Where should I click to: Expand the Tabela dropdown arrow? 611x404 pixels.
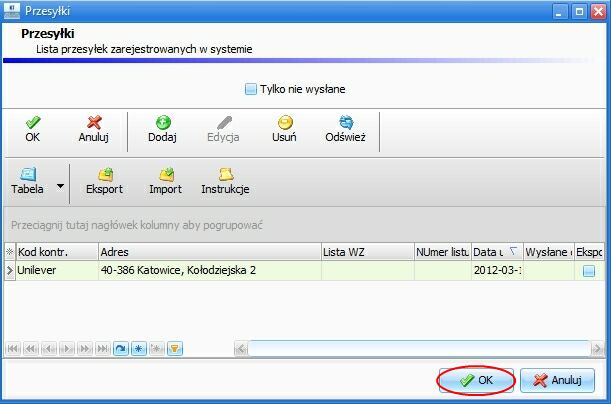click(60, 186)
